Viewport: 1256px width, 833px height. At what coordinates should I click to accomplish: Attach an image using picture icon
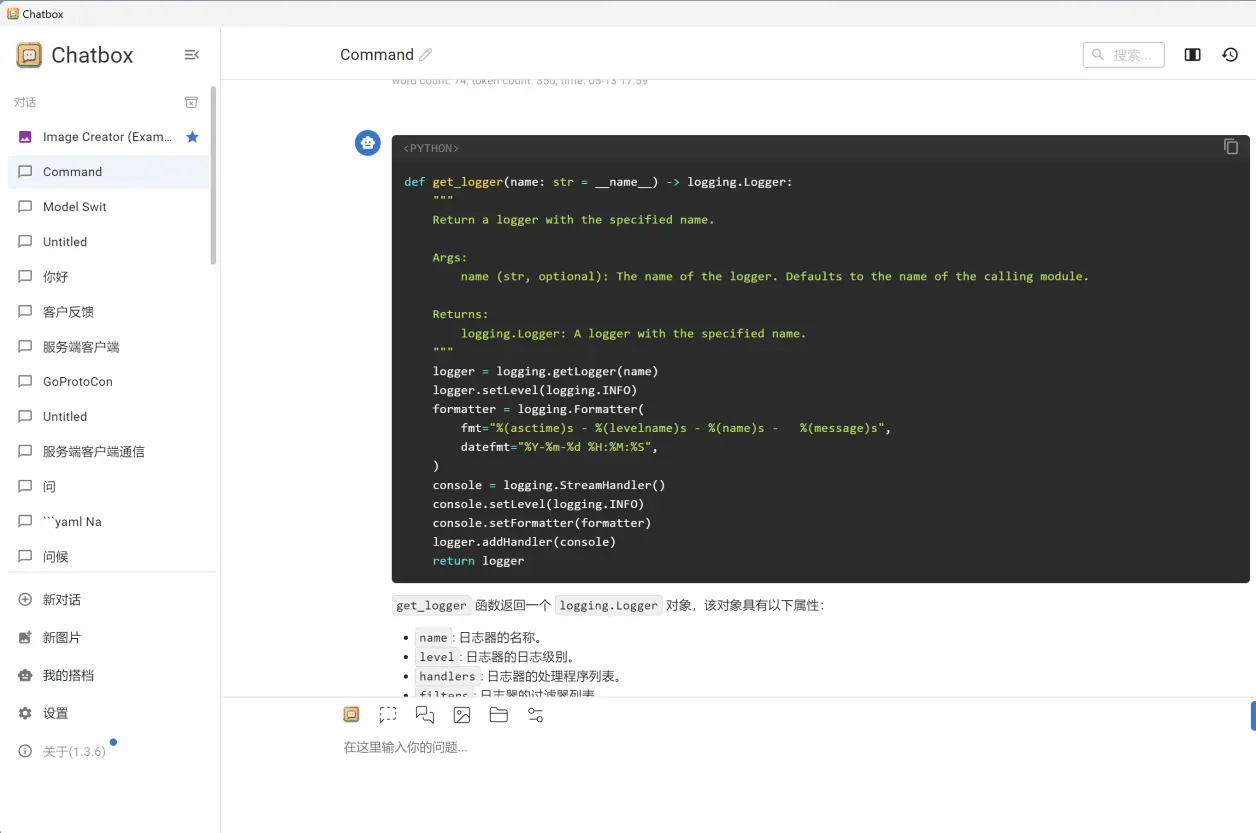(462, 715)
